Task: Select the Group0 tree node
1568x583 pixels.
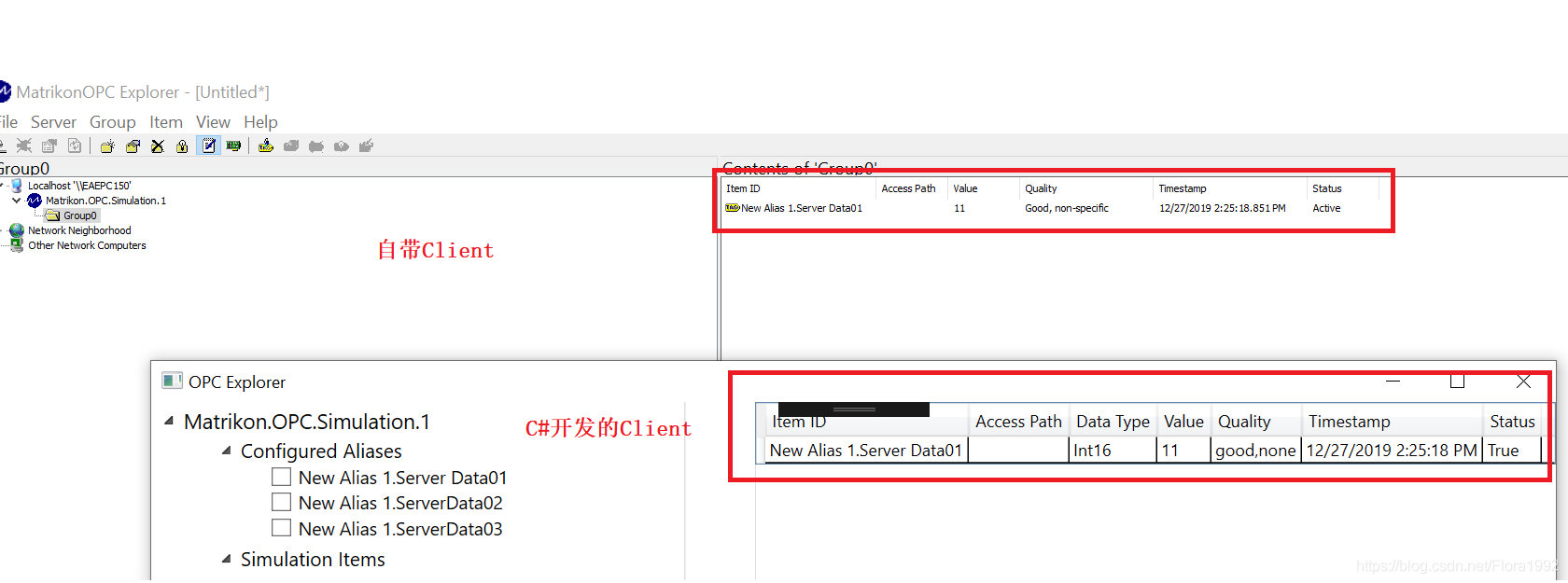Action: (x=79, y=215)
